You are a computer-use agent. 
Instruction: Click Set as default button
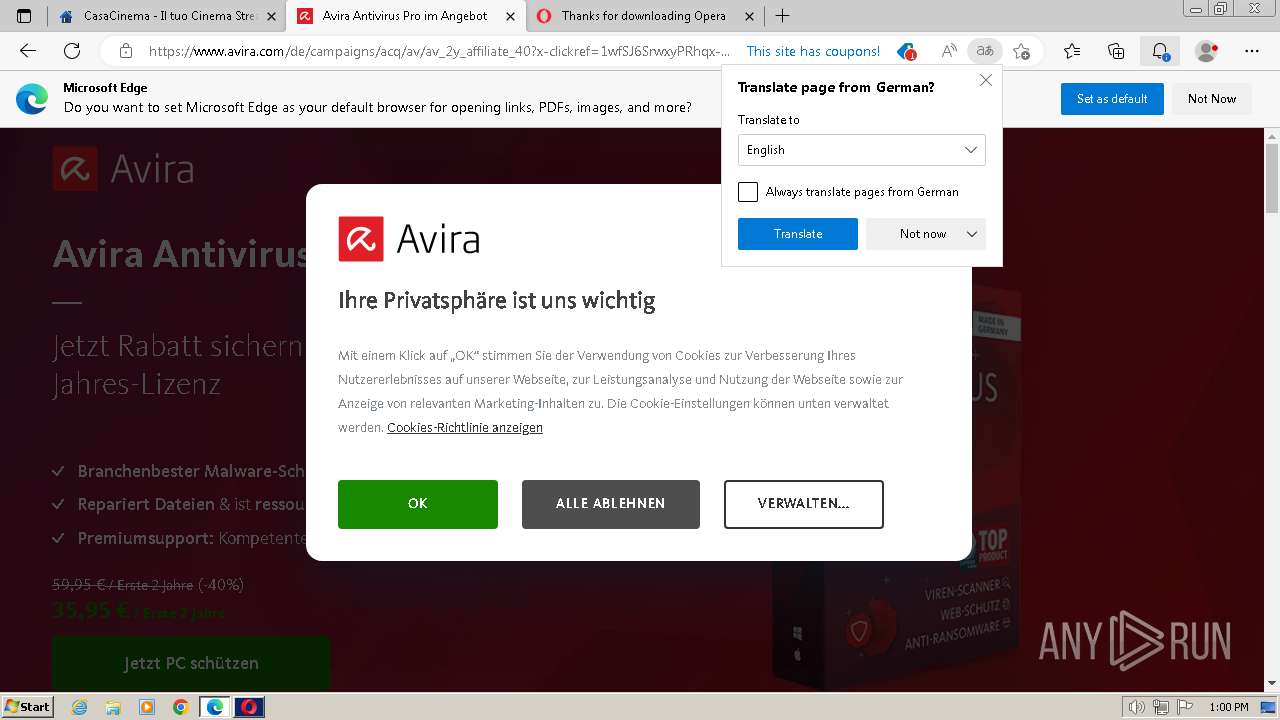click(1112, 99)
